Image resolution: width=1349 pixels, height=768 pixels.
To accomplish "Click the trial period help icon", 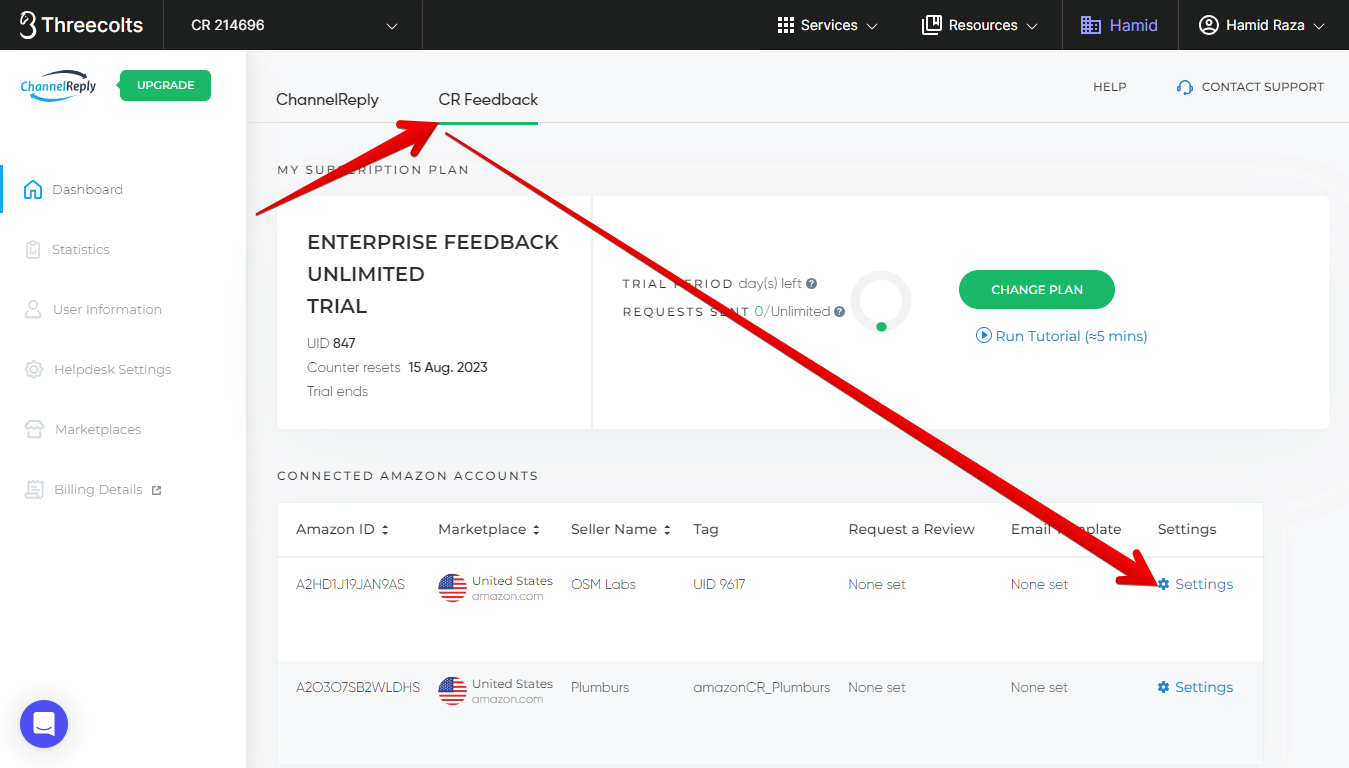I will coord(812,284).
